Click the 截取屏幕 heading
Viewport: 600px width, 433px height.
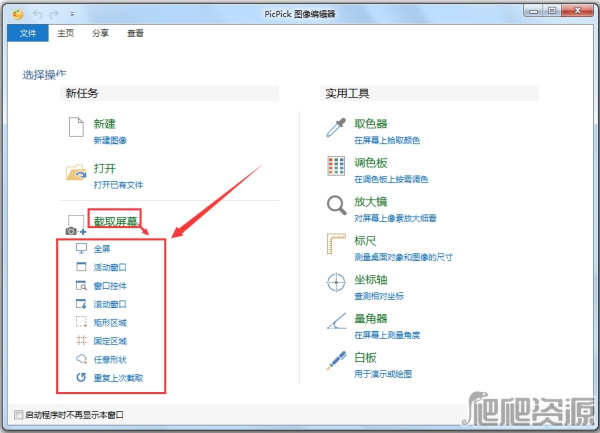pyautogui.click(x=116, y=221)
